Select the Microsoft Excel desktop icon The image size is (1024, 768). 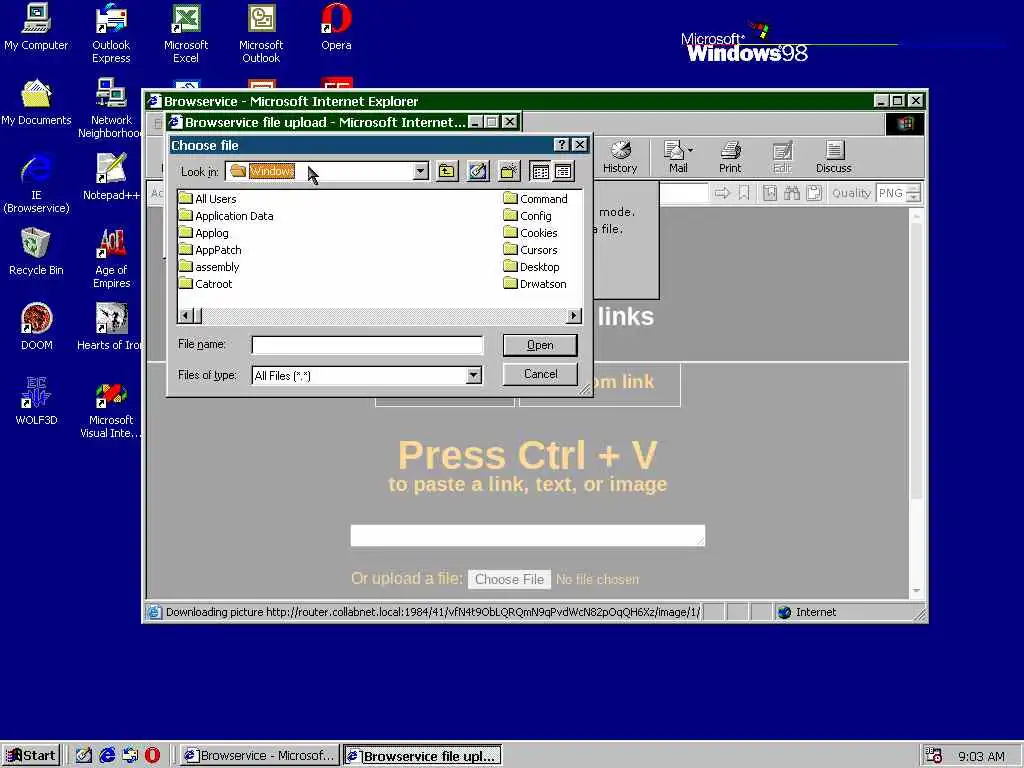pyautogui.click(x=185, y=33)
